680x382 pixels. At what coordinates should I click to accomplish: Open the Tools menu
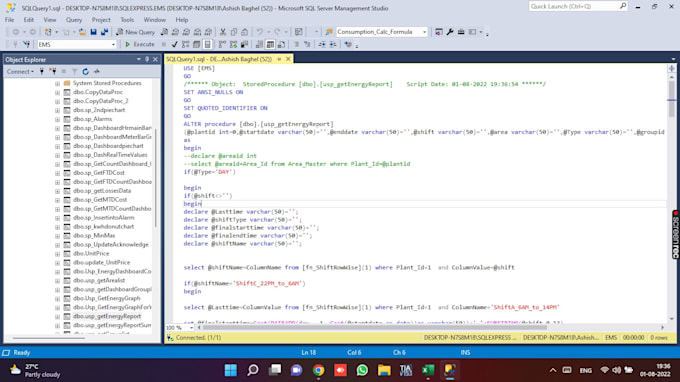tap(127, 20)
